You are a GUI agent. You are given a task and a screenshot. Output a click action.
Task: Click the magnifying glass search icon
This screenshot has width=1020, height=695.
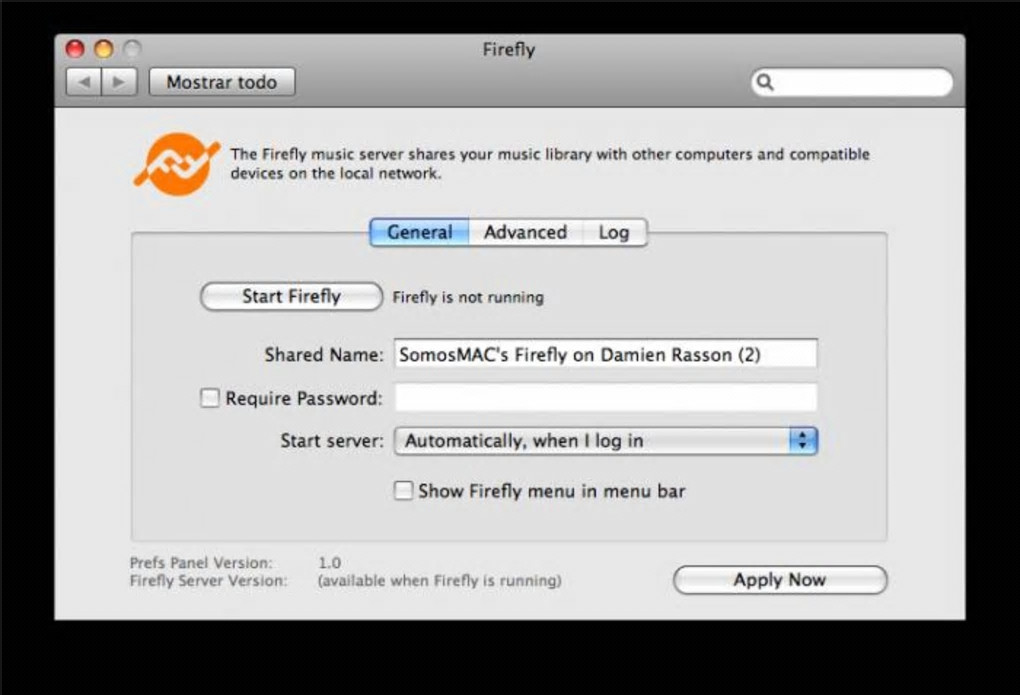[x=766, y=82]
